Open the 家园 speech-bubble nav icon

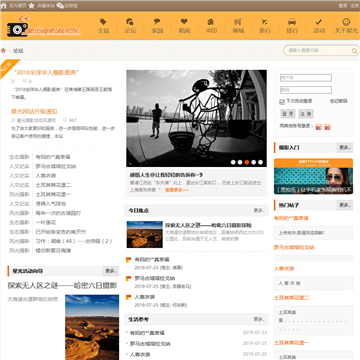[x=157, y=22]
